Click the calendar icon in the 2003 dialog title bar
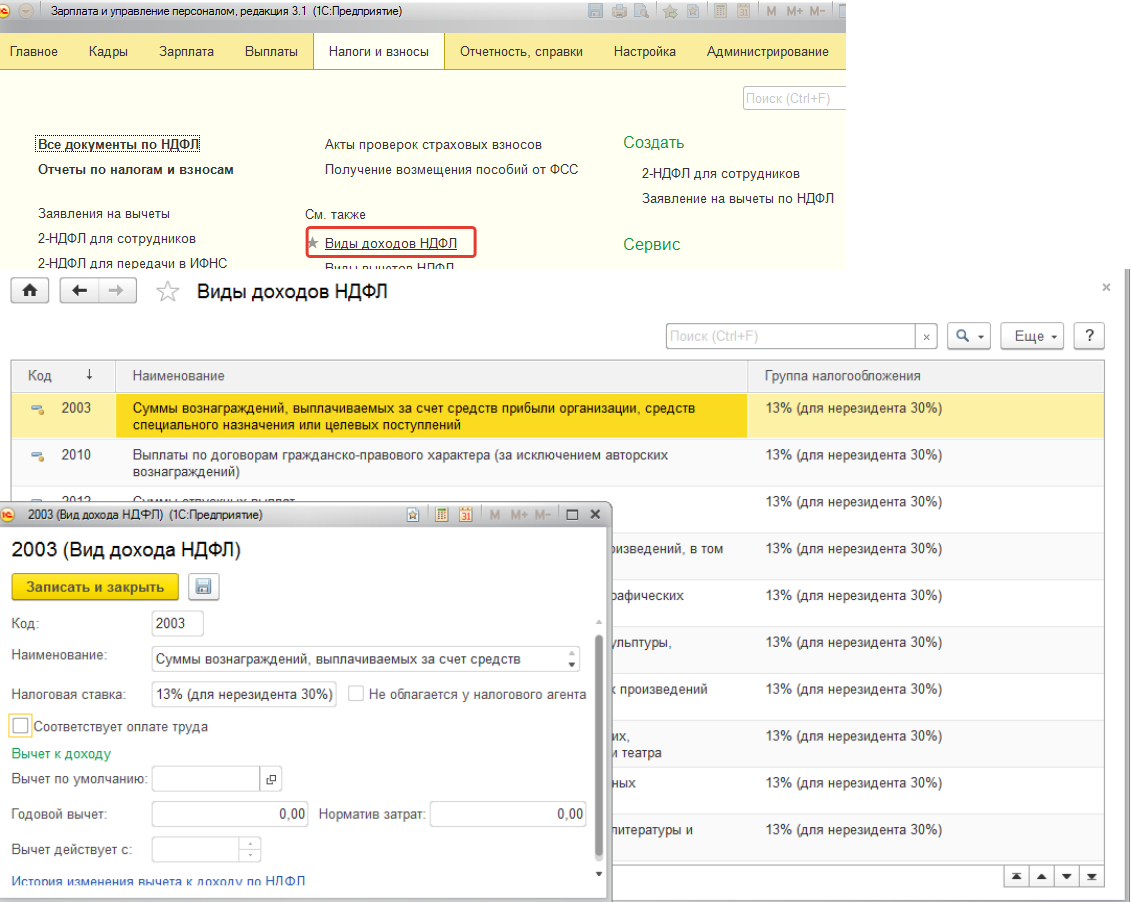This screenshot has height=902, width=1131. point(465,515)
